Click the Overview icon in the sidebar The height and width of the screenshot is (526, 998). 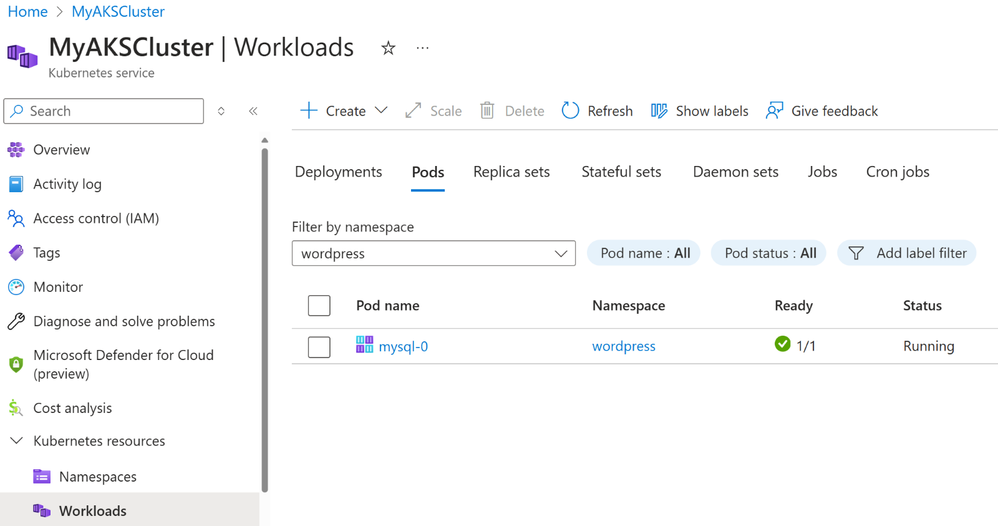coord(16,150)
